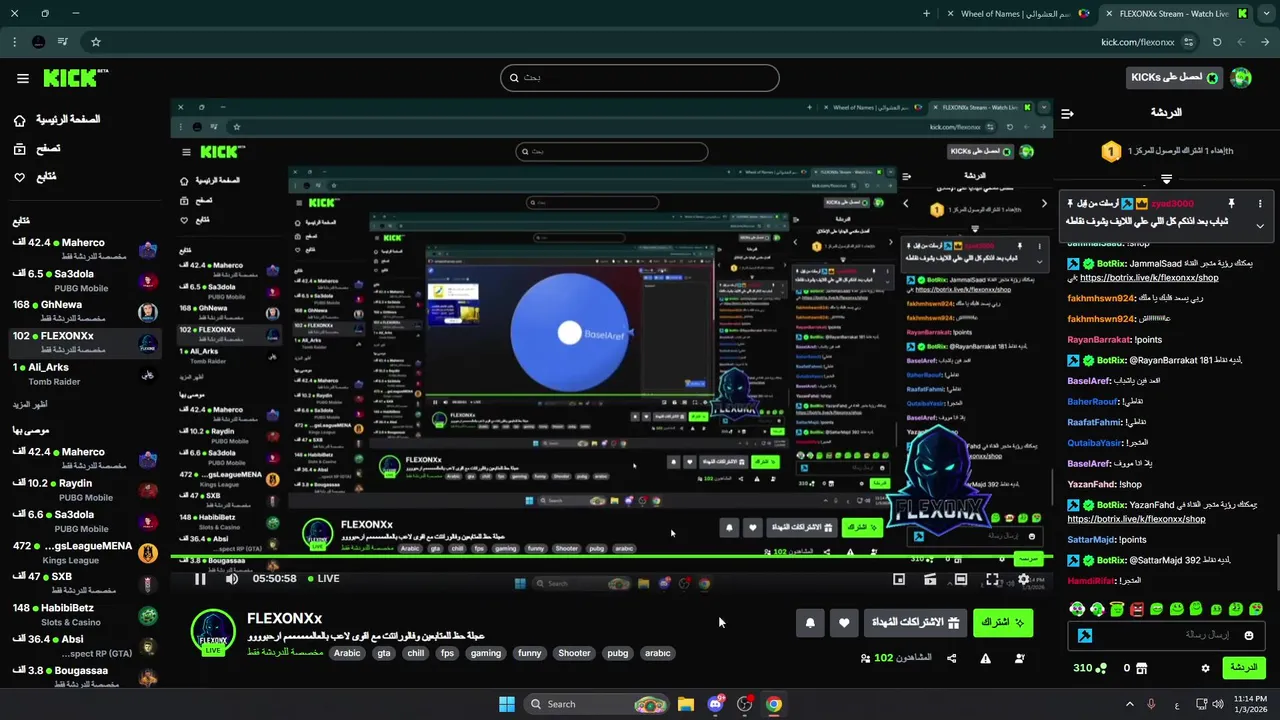The image size is (1280, 720).
Task: Click the report warning triangle icon
Action: pos(986,658)
